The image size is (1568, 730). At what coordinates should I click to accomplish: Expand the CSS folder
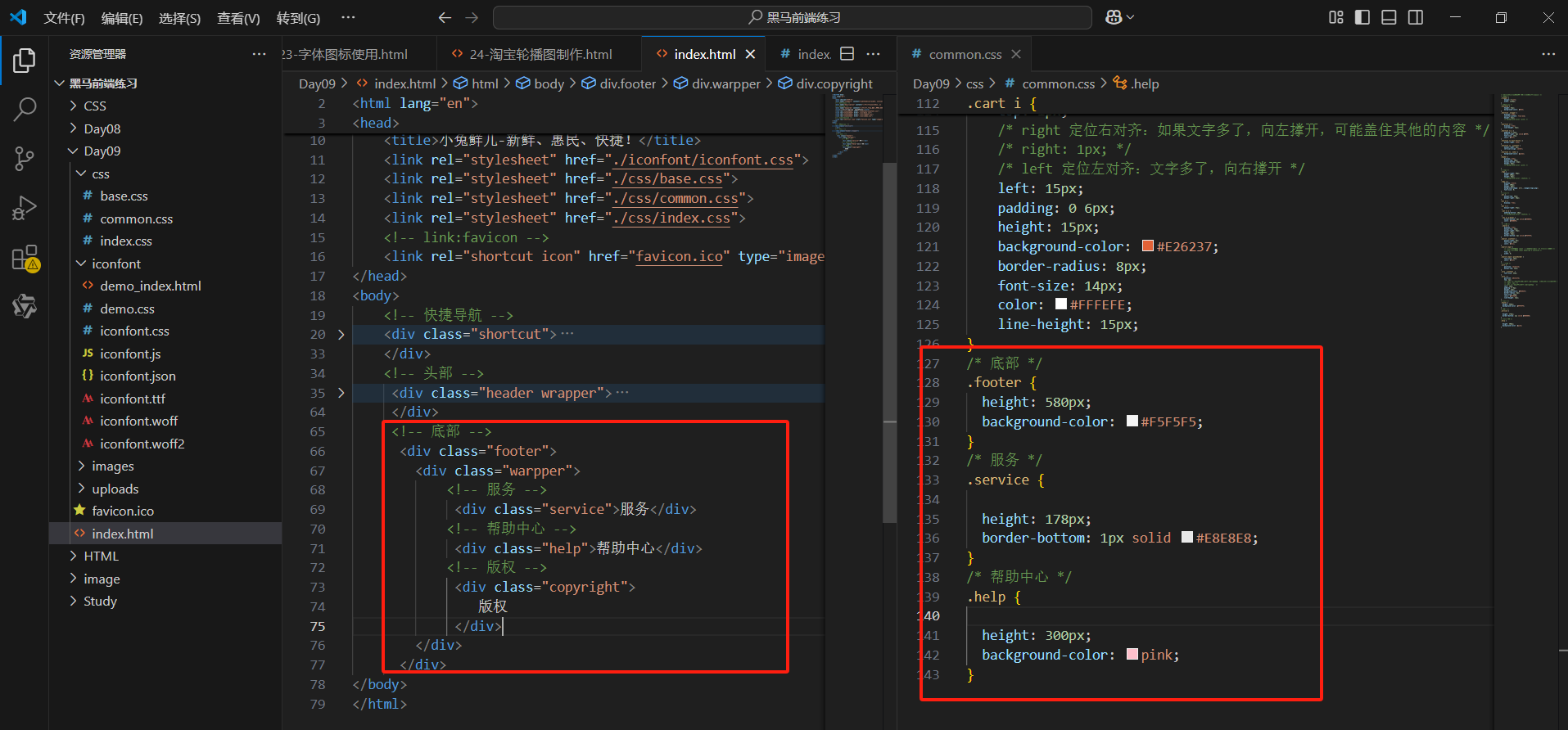point(74,106)
